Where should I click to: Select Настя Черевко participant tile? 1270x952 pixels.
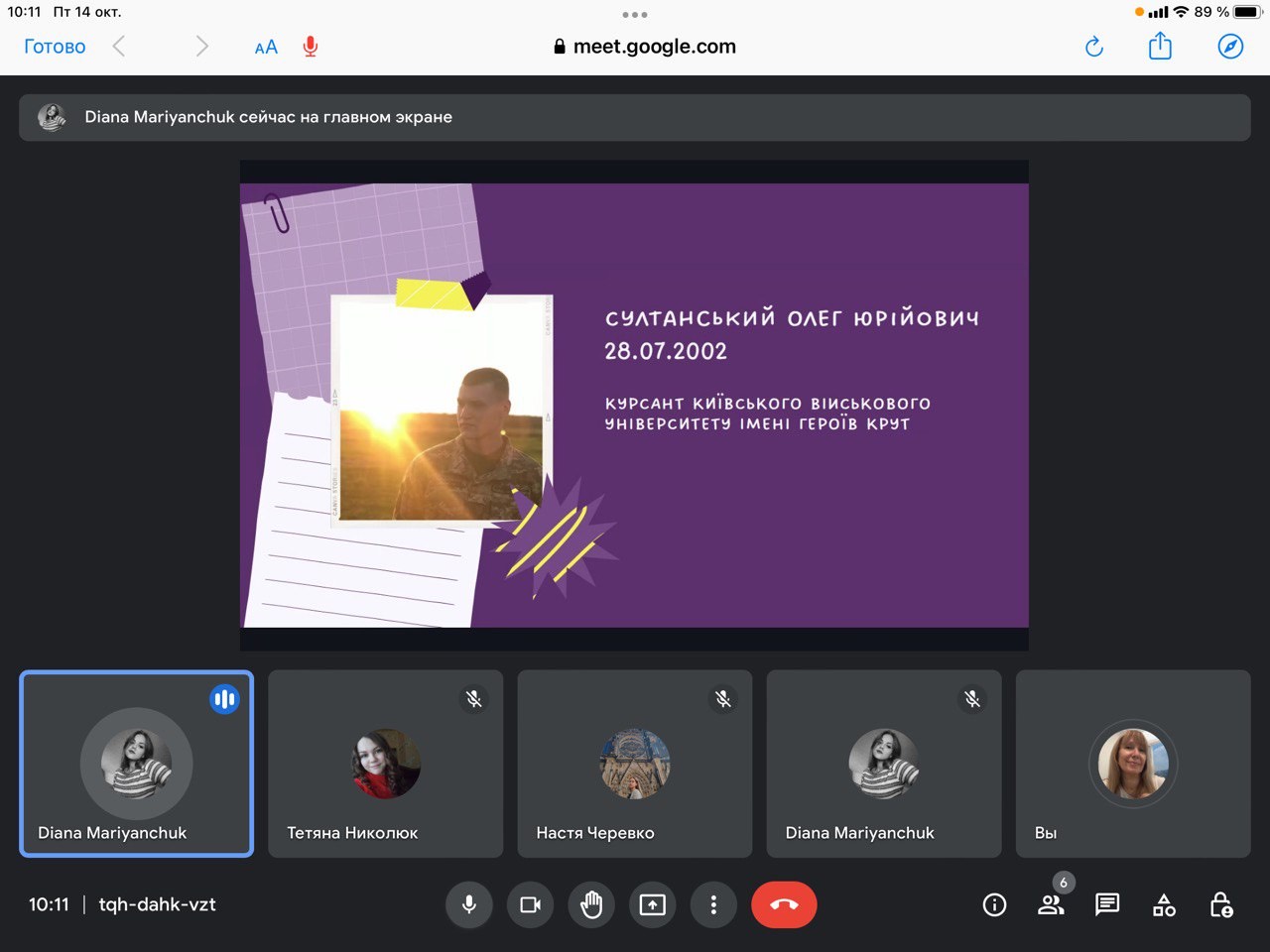click(x=635, y=764)
